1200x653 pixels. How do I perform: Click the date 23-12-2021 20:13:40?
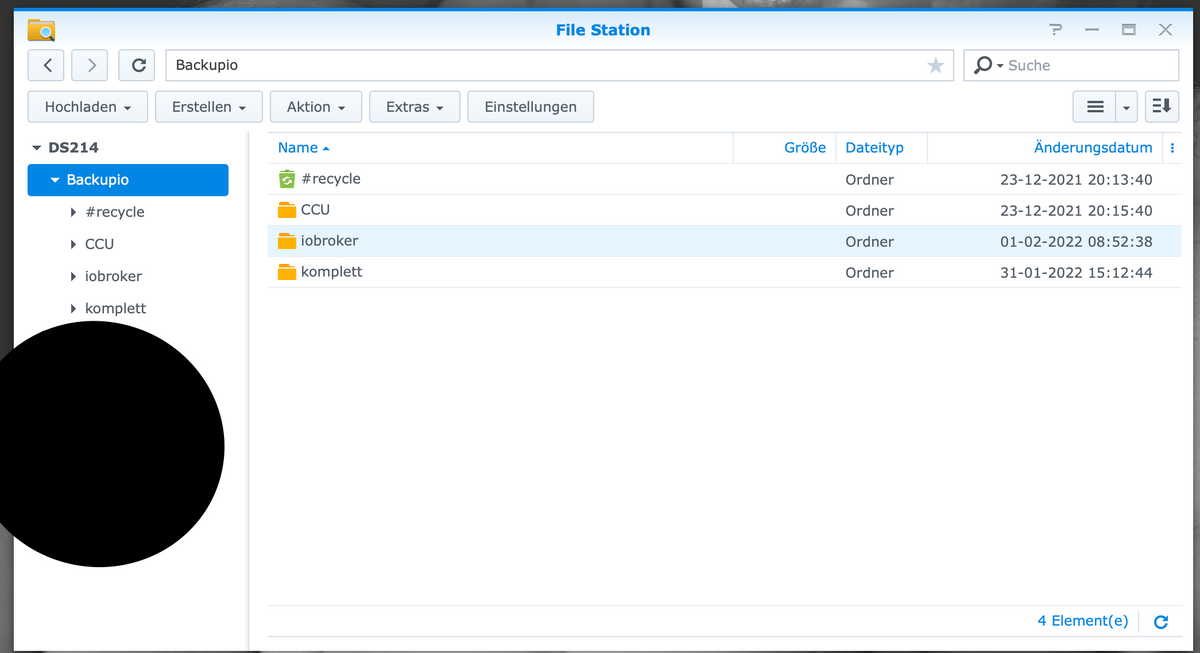click(x=1076, y=180)
